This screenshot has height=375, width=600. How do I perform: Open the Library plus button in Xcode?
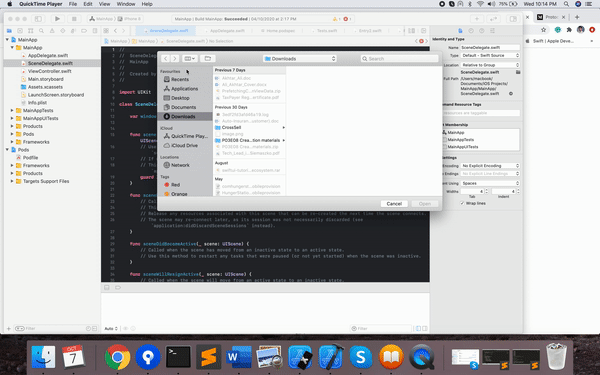pos(477,19)
